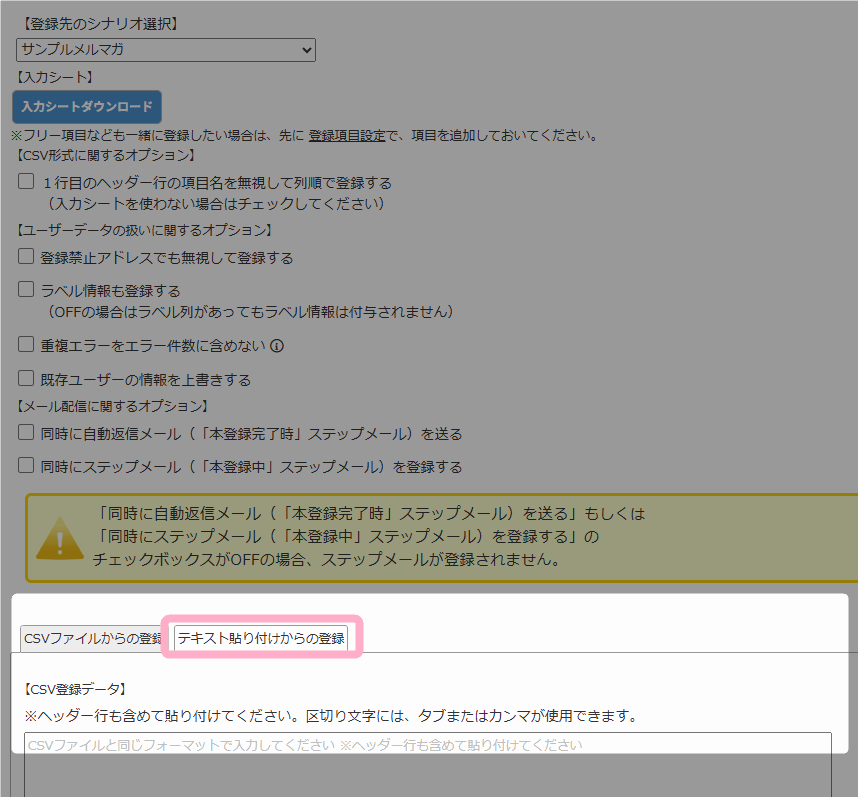858x797 pixels.
Task: Click the 【ユーザーデータの扱いに関するオプション】 heading
Action: tap(144, 230)
